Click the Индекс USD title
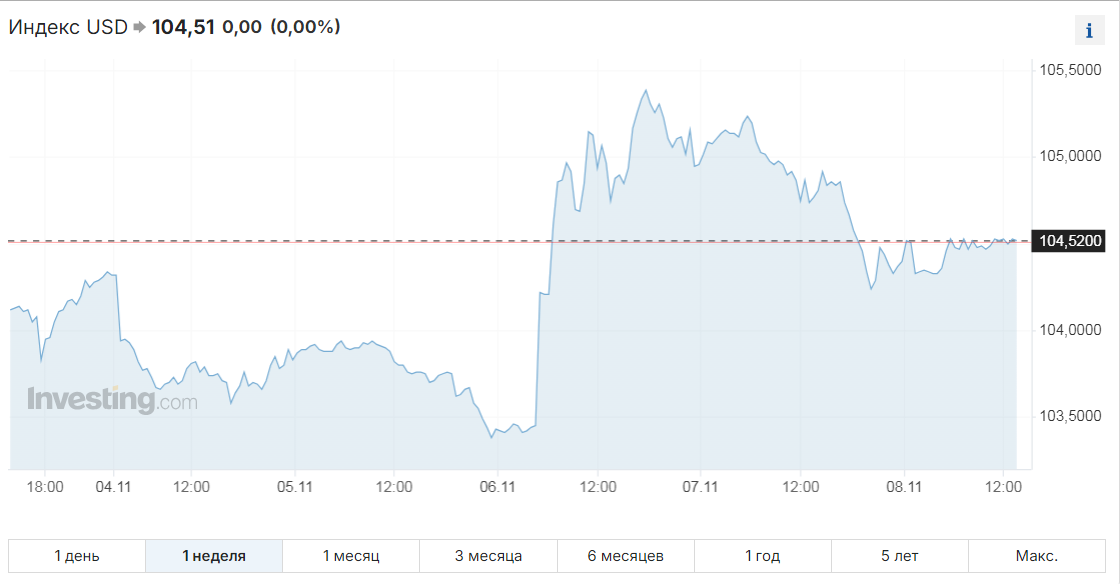This screenshot has width=1120, height=587. click(68, 27)
